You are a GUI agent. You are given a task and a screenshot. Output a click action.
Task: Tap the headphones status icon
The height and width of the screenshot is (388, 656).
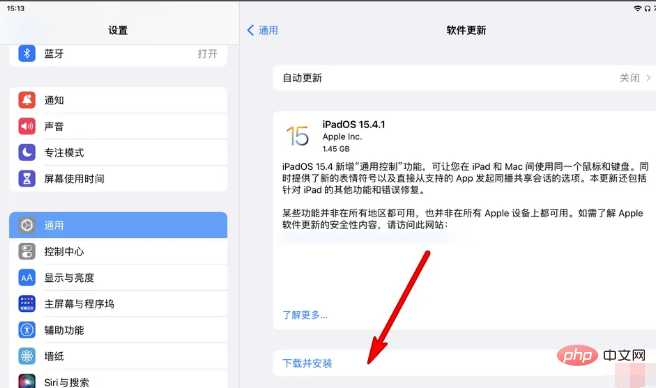(x=647, y=8)
